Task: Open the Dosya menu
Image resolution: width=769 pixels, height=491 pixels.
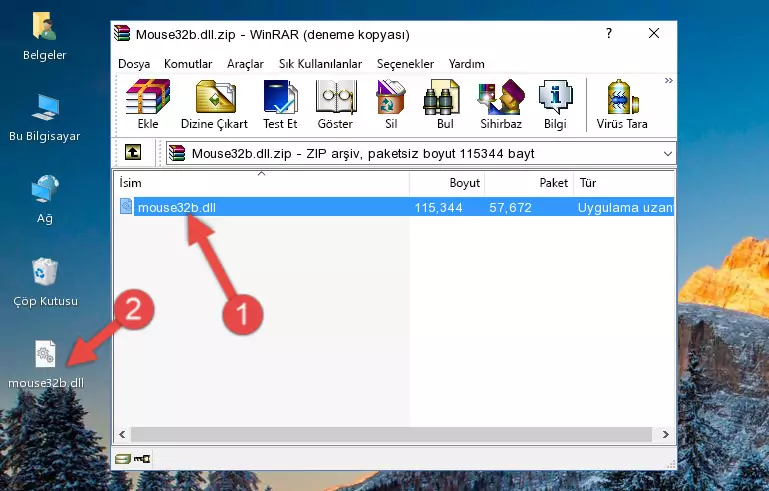Action: click(134, 64)
